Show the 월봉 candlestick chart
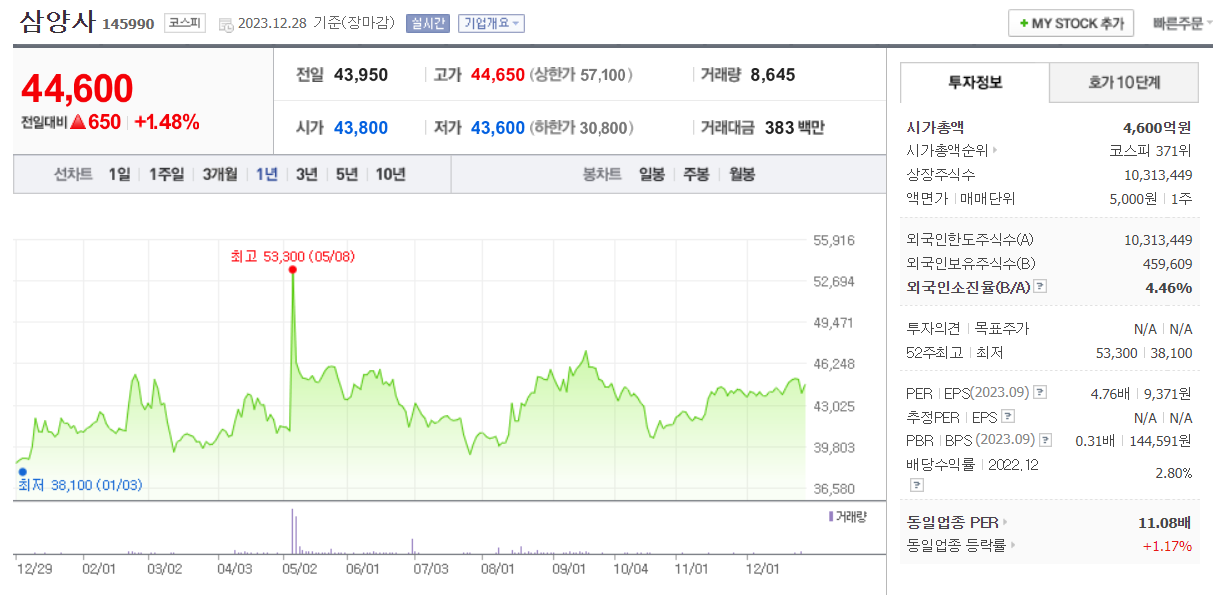 coord(742,174)
